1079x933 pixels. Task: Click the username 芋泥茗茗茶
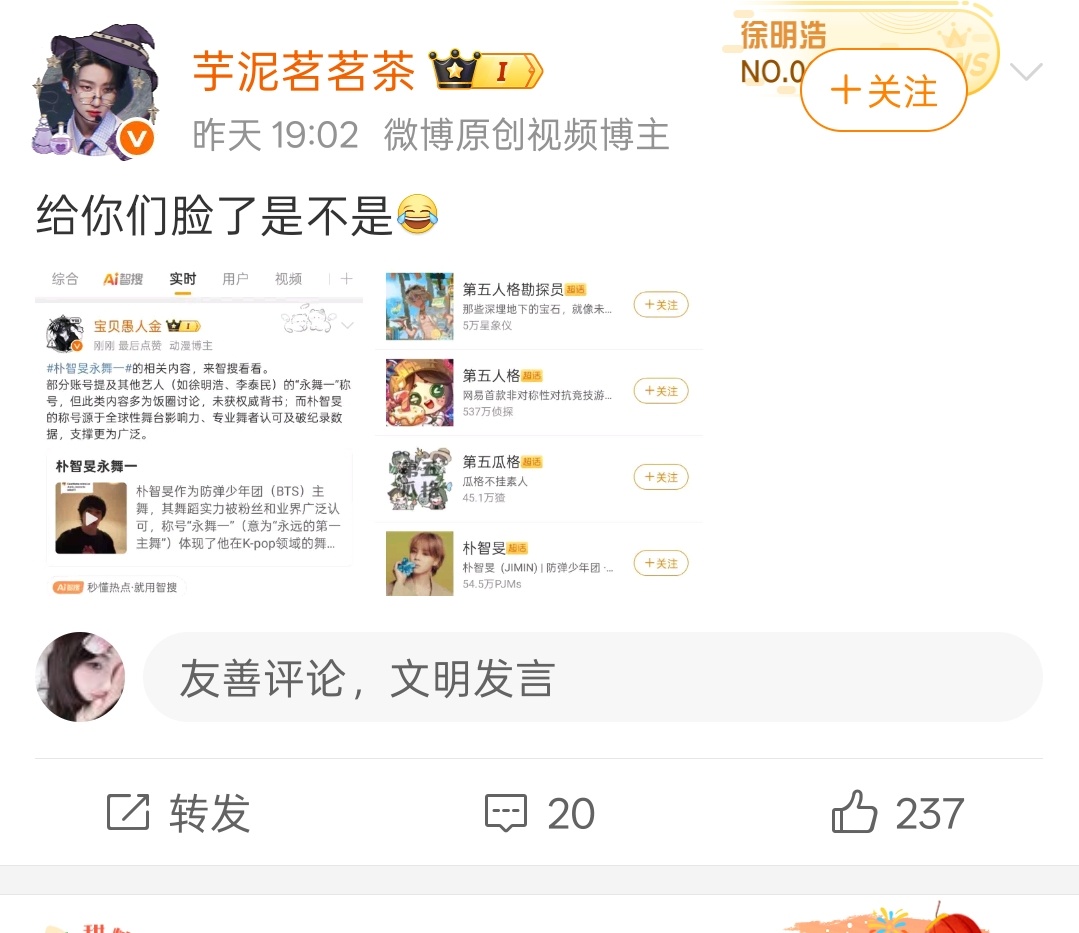pos(303,71)
